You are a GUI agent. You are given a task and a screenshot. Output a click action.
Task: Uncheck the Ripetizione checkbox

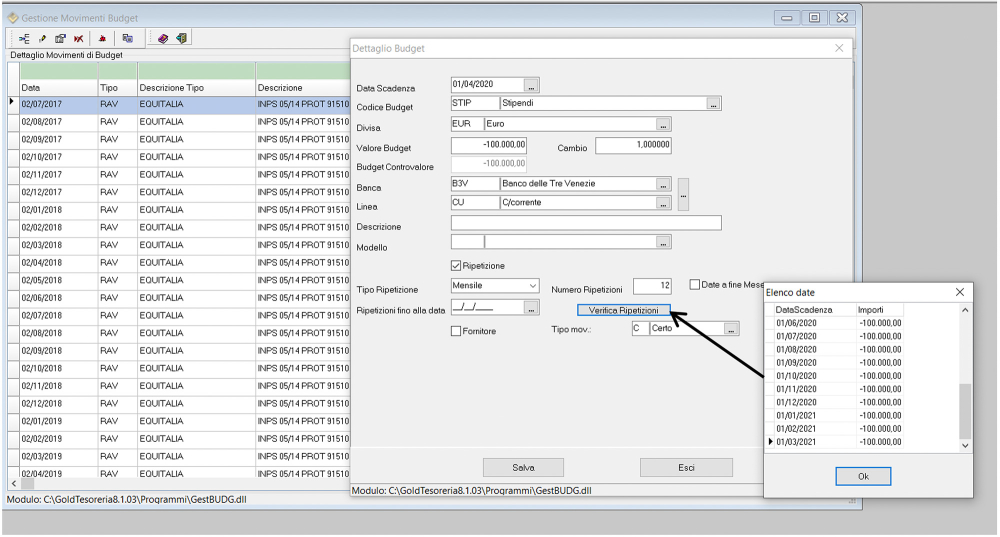(456, 266)
